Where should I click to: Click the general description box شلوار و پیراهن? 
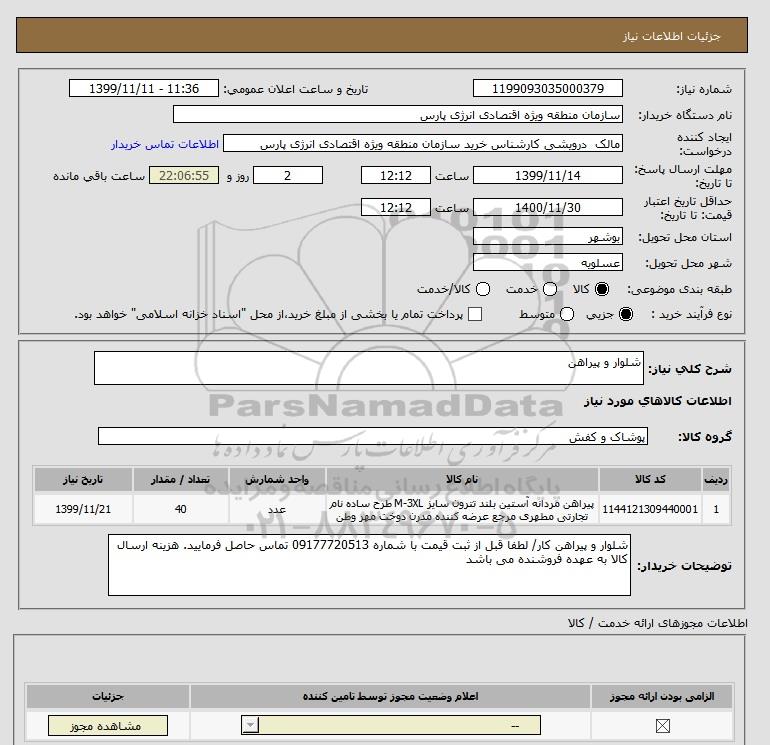point(369,368)
